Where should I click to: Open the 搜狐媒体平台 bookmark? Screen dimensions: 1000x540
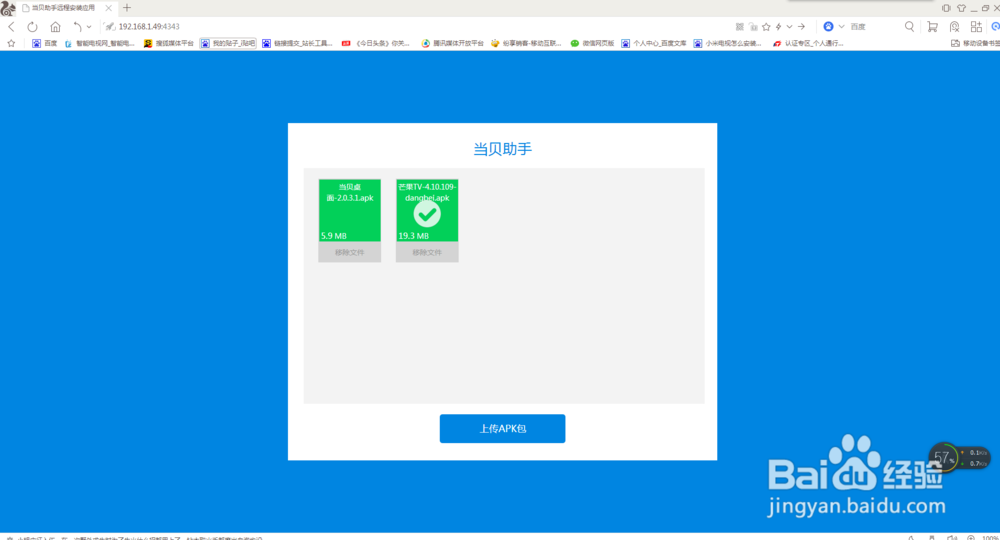pyautogui.click(x=168, y=43)
